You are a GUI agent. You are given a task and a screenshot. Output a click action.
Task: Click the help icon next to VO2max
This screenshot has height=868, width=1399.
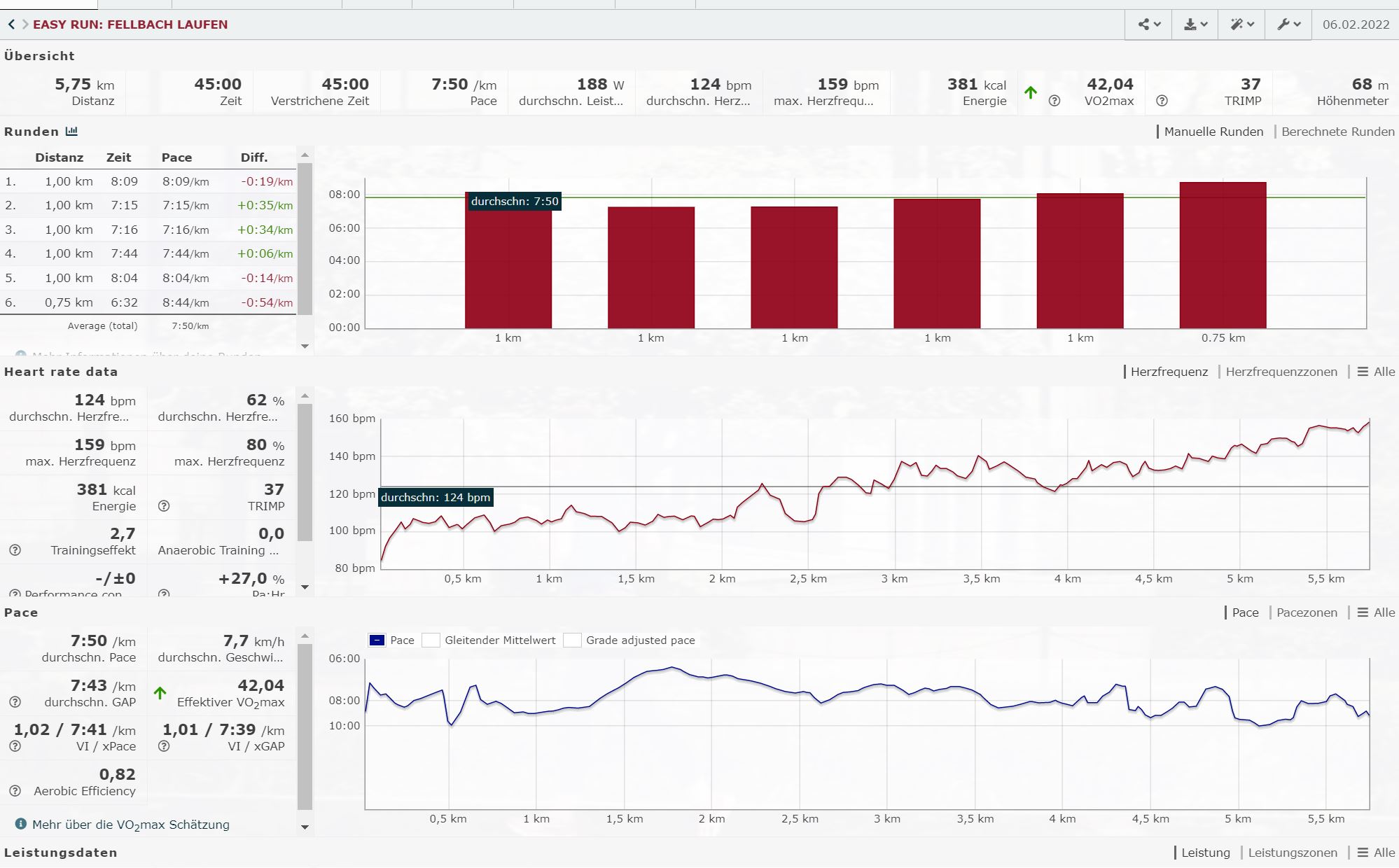[x=1055, y=101]
